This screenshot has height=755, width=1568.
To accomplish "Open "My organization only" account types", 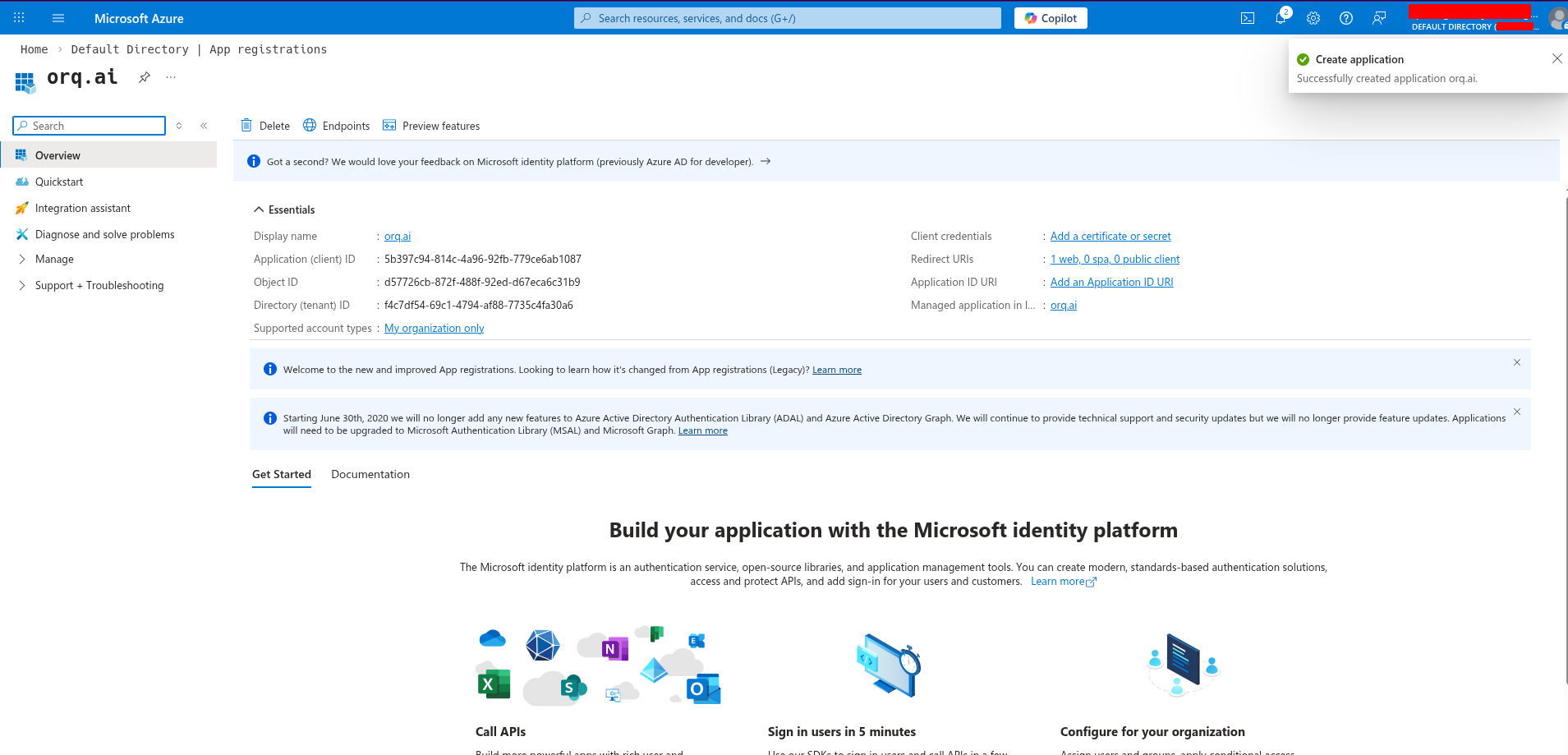I will coord(434,328).
